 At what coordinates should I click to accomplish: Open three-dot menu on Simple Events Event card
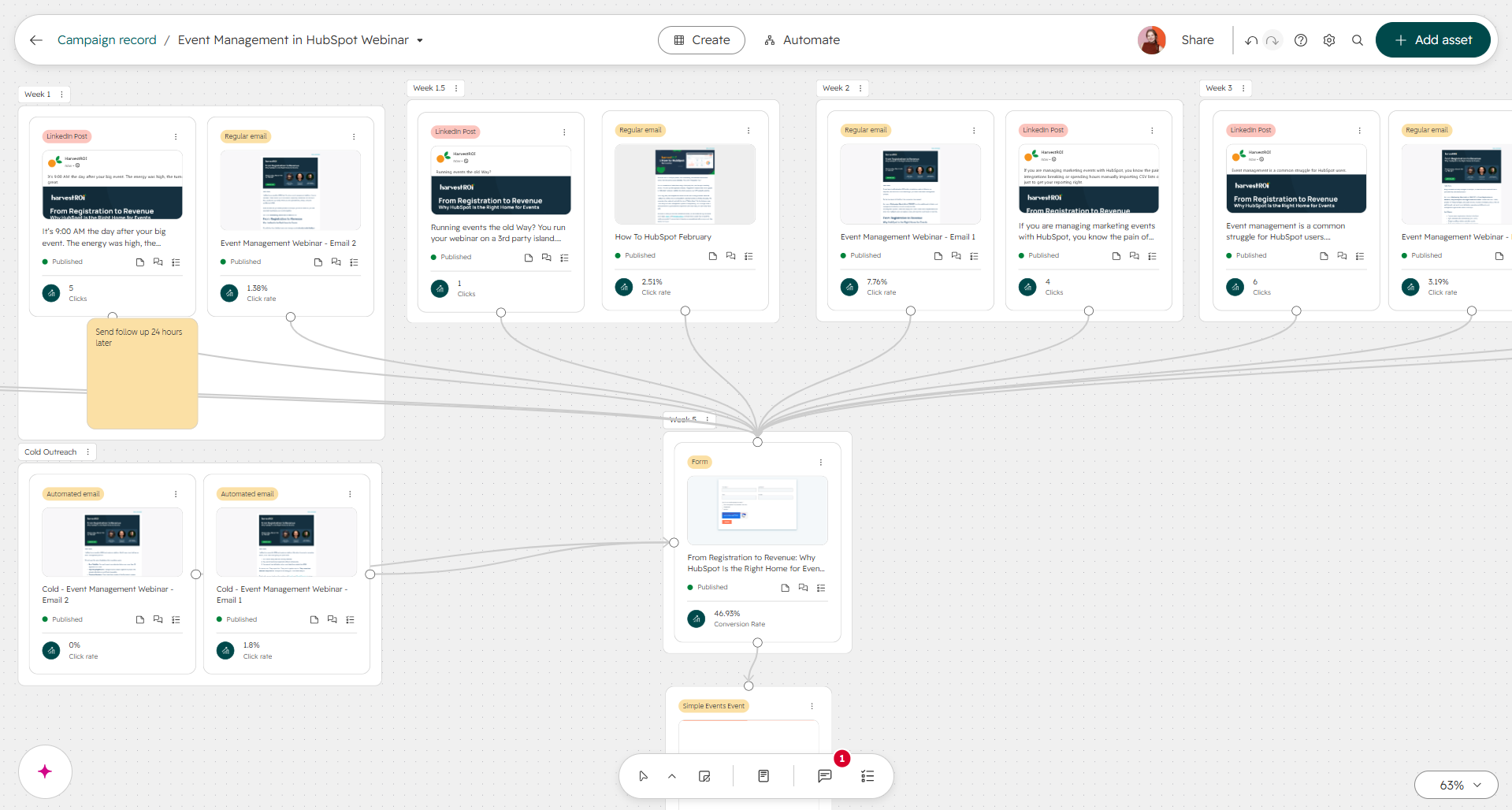pos(812,706)
